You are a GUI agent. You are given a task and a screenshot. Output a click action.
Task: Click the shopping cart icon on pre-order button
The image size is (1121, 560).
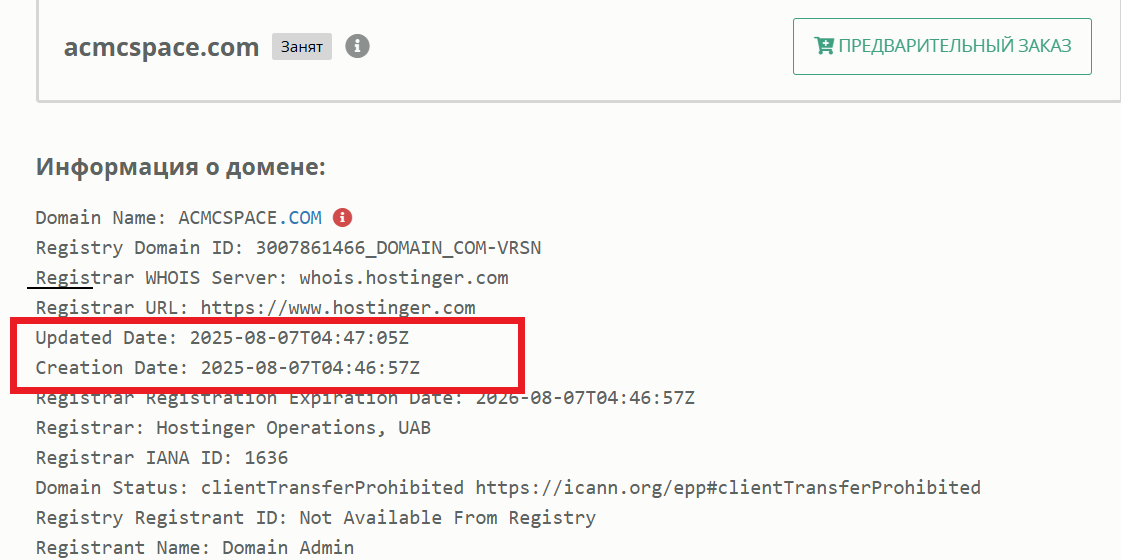(824, 46)
